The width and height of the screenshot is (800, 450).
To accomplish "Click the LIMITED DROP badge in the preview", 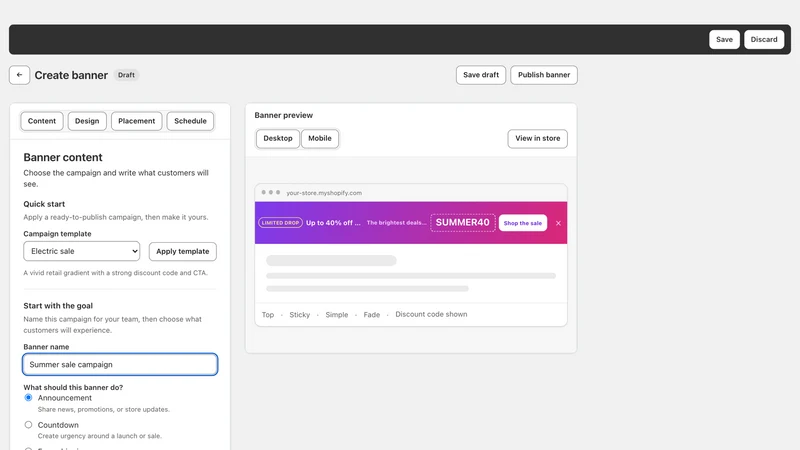I will click(x=281, y=223).
